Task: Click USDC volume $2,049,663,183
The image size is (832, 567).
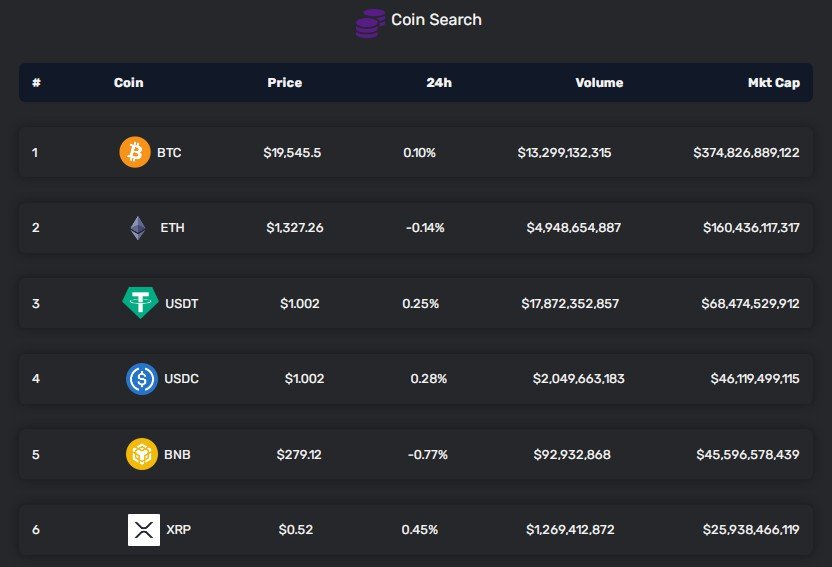Action: (x=579, y=379)
